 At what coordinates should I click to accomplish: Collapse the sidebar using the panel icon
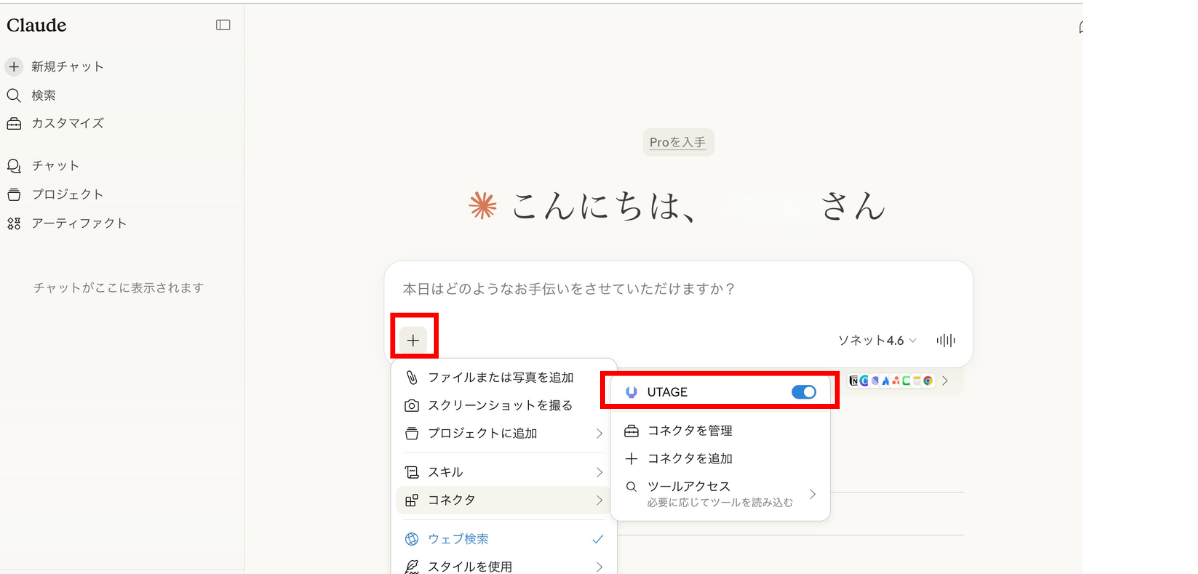(223, 25)
